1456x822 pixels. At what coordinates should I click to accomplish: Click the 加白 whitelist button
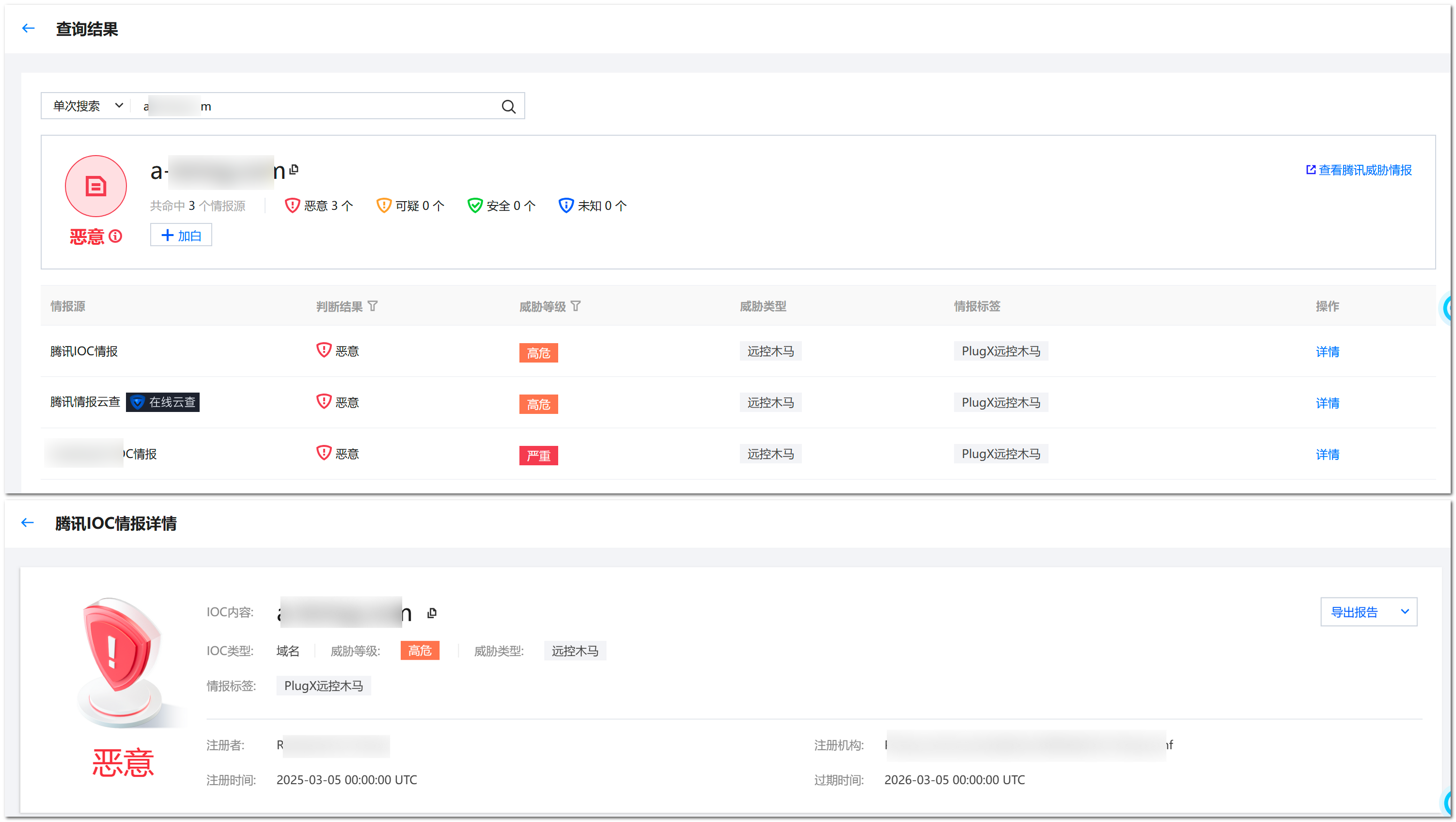pyautogui.click(x=181, y=235)
